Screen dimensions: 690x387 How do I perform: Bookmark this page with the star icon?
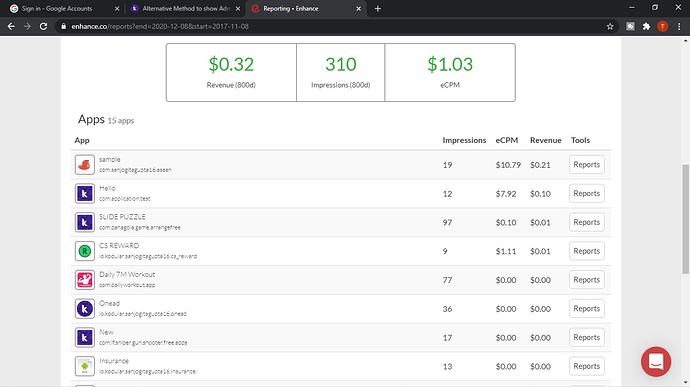point(610,26)
